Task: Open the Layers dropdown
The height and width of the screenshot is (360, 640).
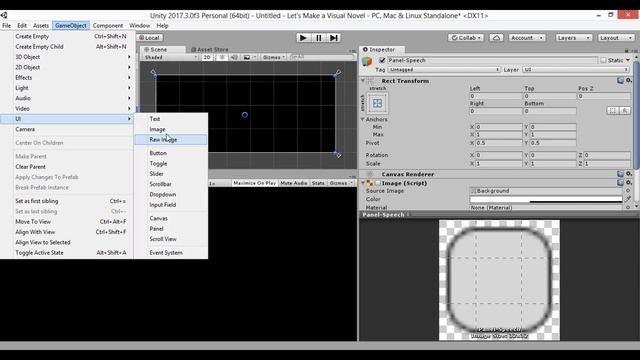Action: pos(573,38)
